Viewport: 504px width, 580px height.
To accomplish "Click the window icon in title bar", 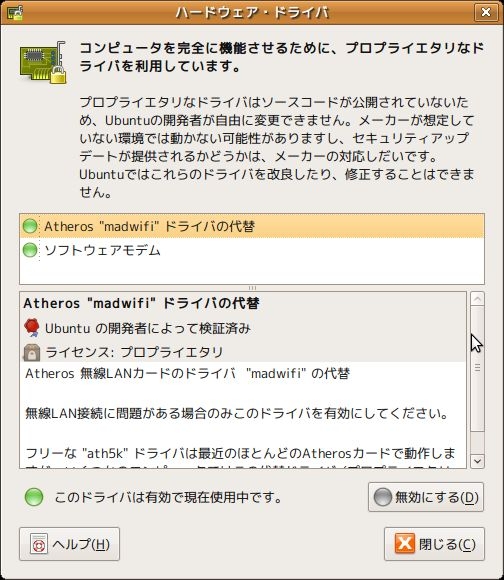I will click(x=15, y=12).
